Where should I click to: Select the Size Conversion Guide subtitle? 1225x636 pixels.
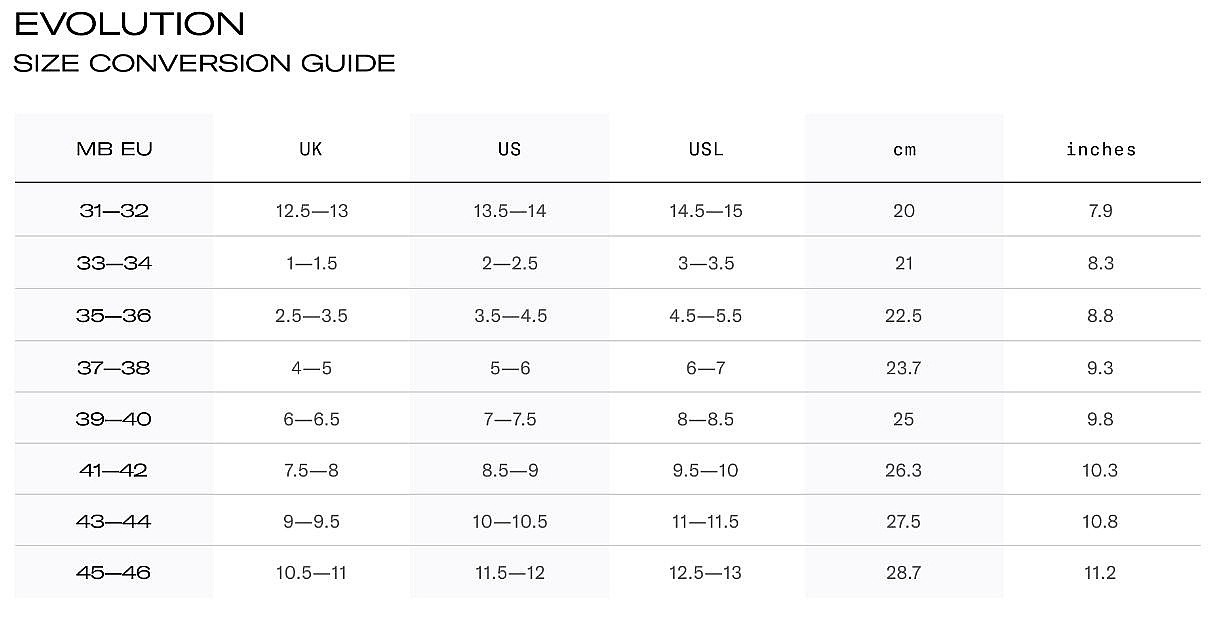(x=204, y=64)
